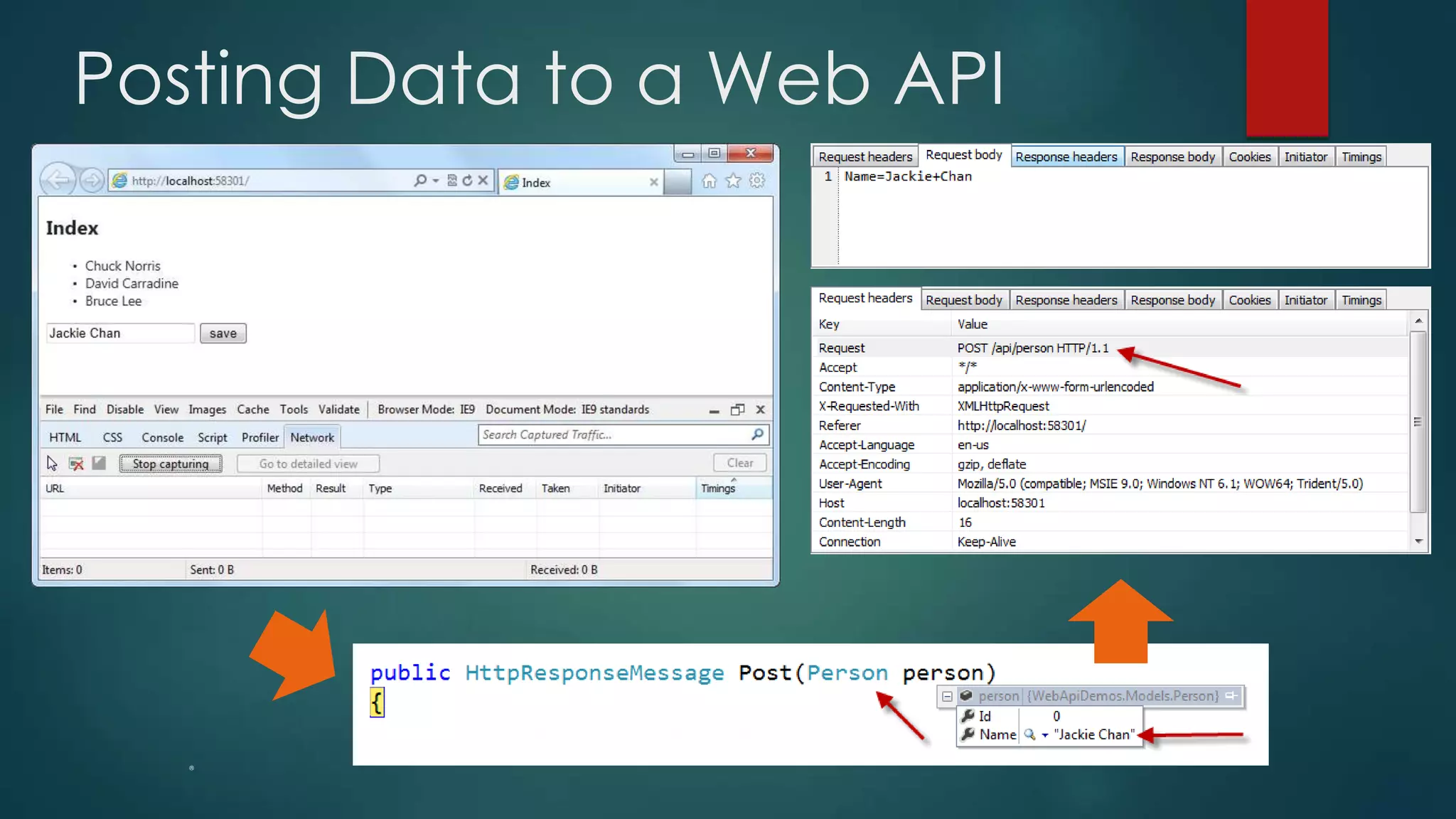
Task: Click the select element pointer tool
Action: (x=52, y=464)
